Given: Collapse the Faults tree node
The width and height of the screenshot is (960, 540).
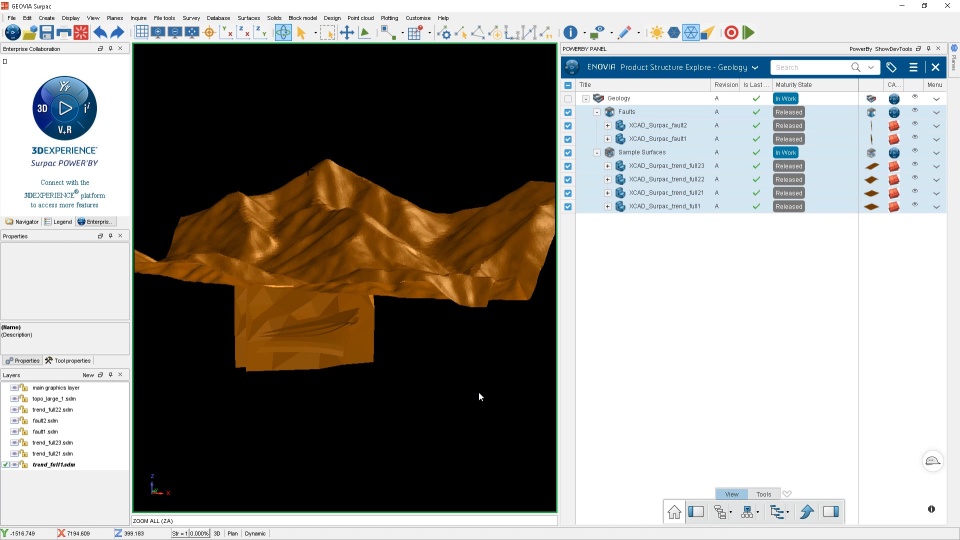Looking at the screenshot, I should coord(597,112).
